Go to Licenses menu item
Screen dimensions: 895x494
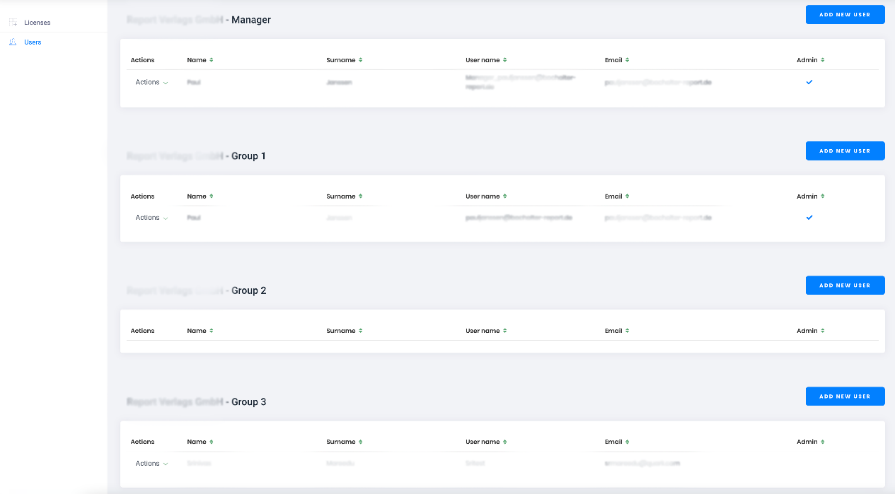[37, 22]
